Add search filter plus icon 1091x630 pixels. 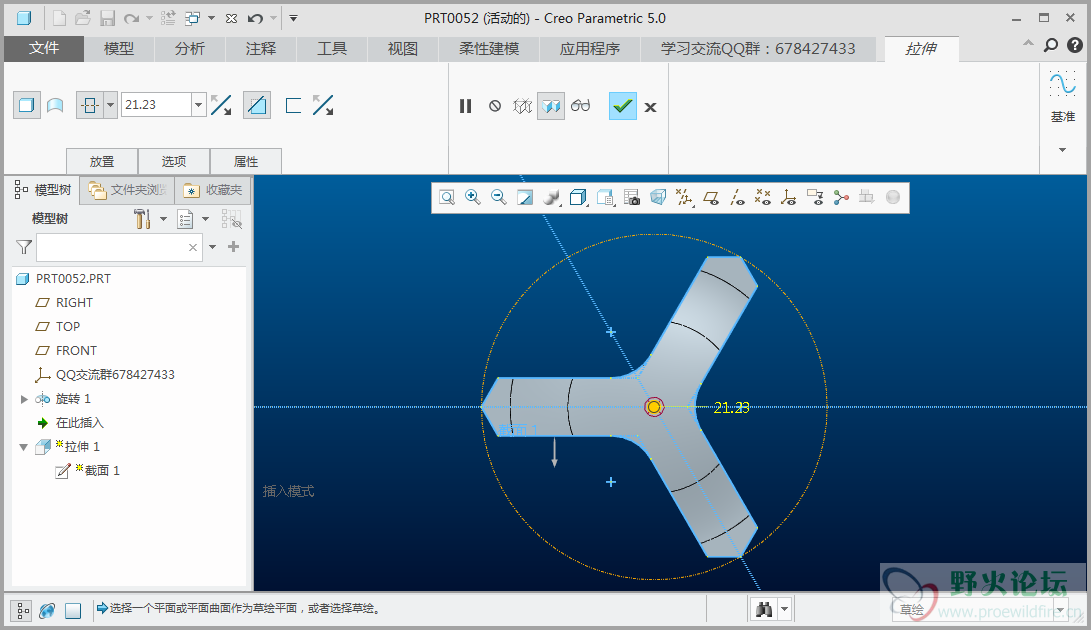click(x=234, y=246)
